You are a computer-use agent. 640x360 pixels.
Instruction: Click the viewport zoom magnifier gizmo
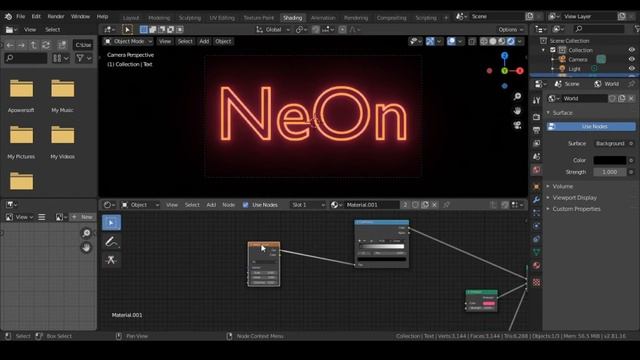pos(517,96)
